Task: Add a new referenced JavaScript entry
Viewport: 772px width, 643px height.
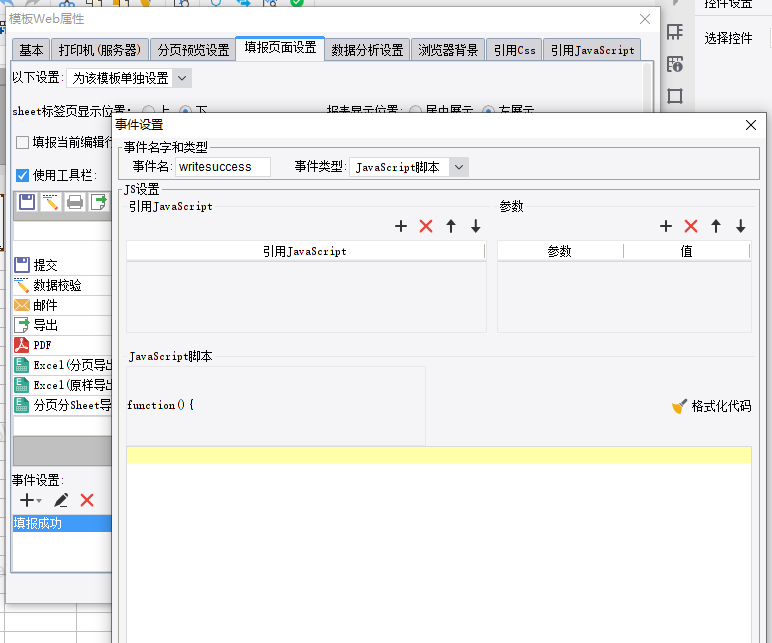Action: point(401,226)
